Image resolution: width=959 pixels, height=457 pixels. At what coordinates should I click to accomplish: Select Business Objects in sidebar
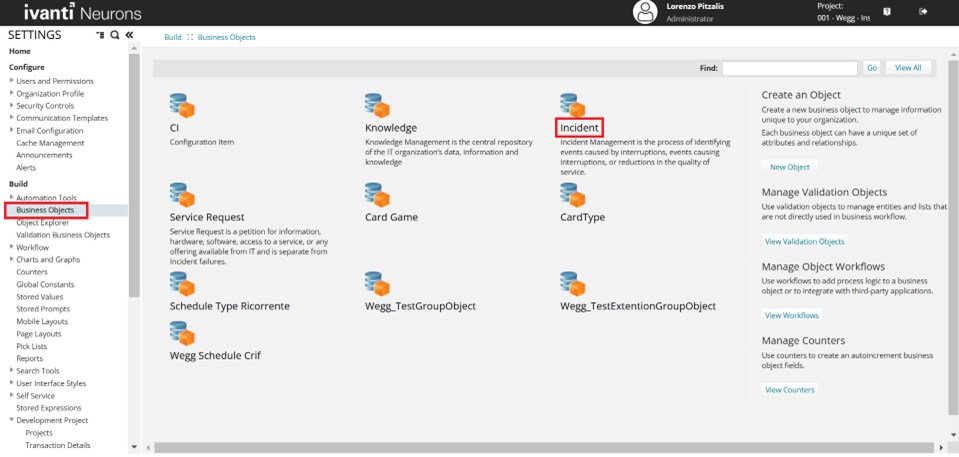click(45, 210)
